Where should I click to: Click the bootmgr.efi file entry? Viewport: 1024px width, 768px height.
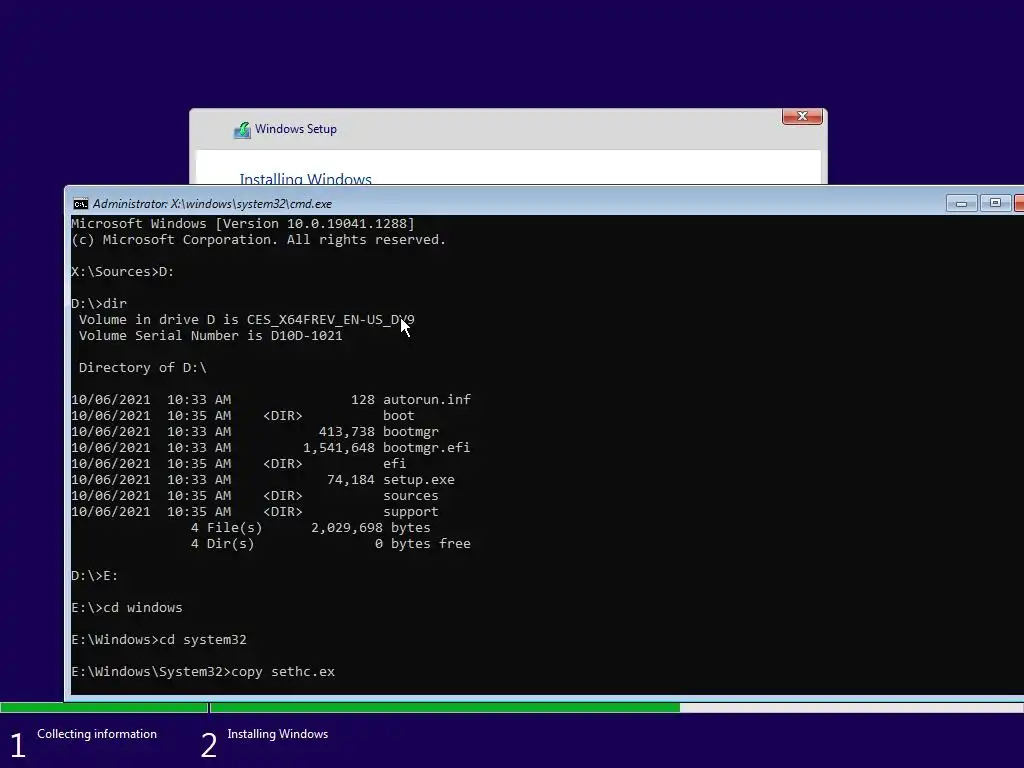pyautogui.click(x=271, y=448)
